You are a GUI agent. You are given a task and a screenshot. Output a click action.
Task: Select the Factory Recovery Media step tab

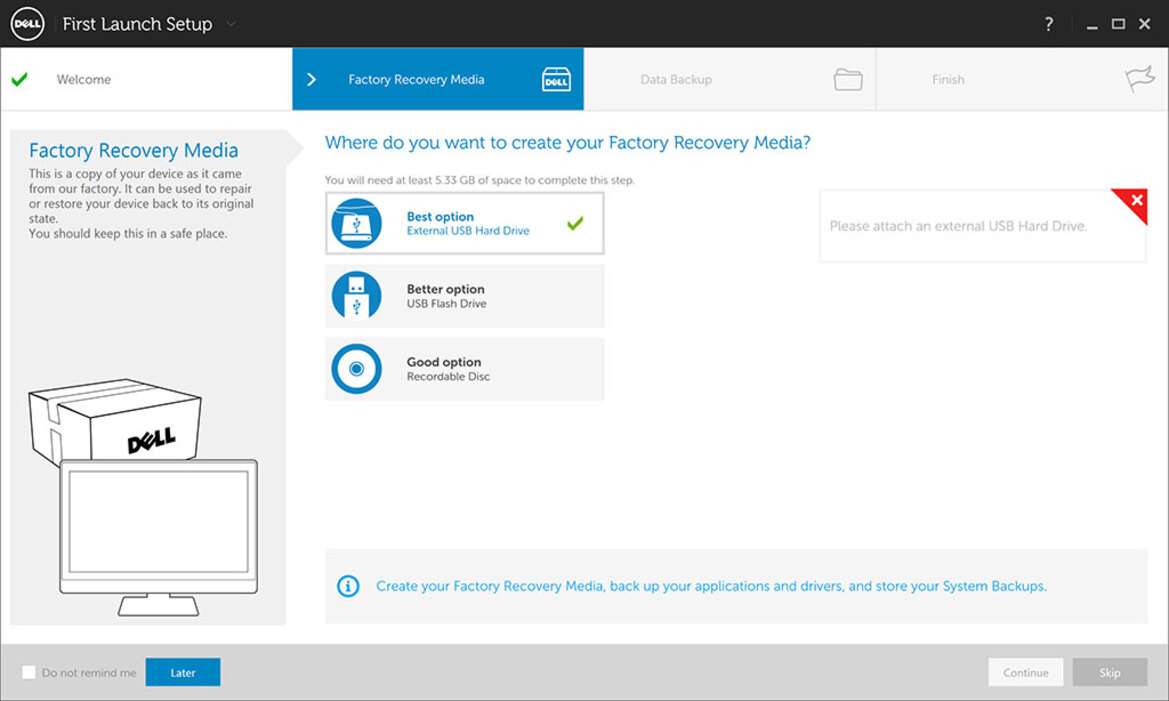click(x=438, y=79)
